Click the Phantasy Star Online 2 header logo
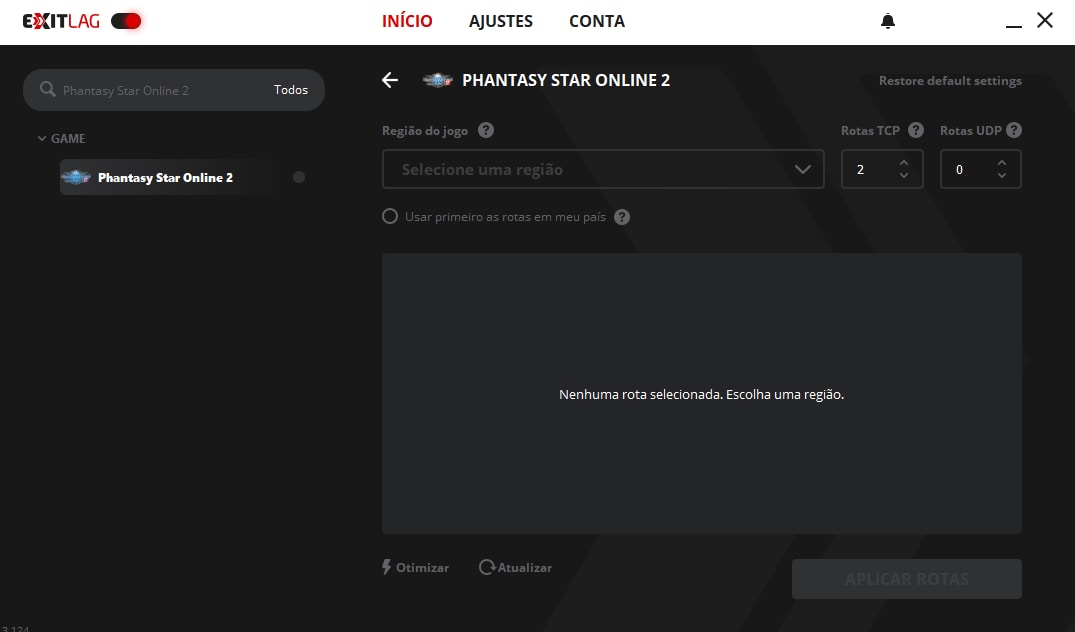This screenshot has width=1075, height=632. pyautogui.click(x=438, y=80)
